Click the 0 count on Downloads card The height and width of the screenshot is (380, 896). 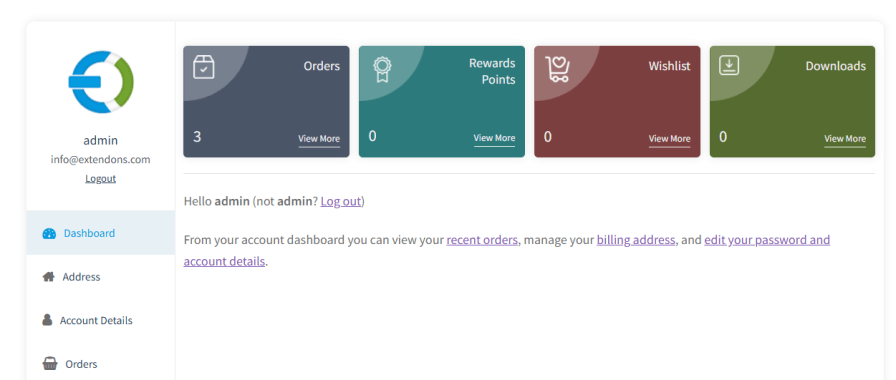tap(723, 137)
